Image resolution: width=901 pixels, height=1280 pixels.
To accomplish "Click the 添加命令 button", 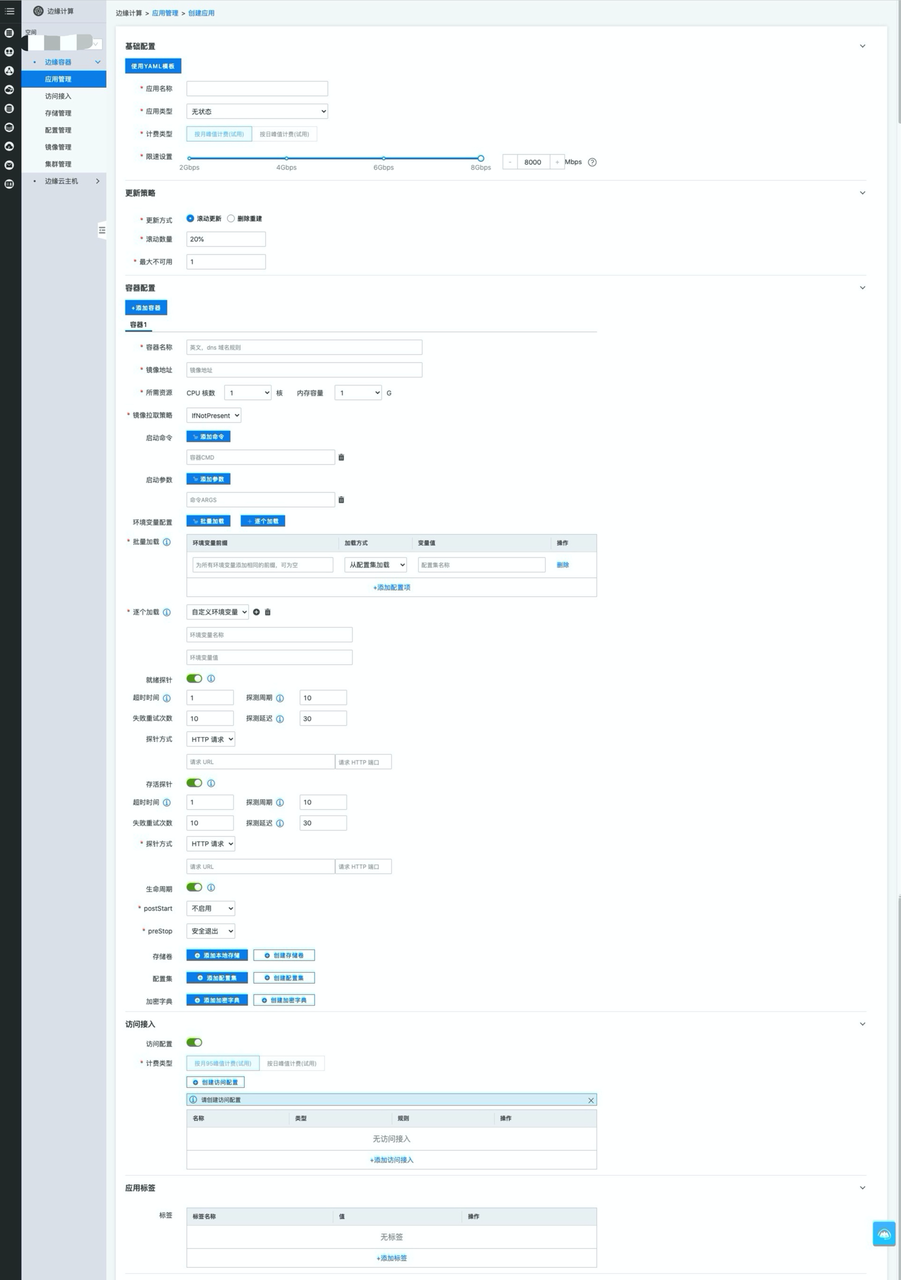I will pos(208,437).
